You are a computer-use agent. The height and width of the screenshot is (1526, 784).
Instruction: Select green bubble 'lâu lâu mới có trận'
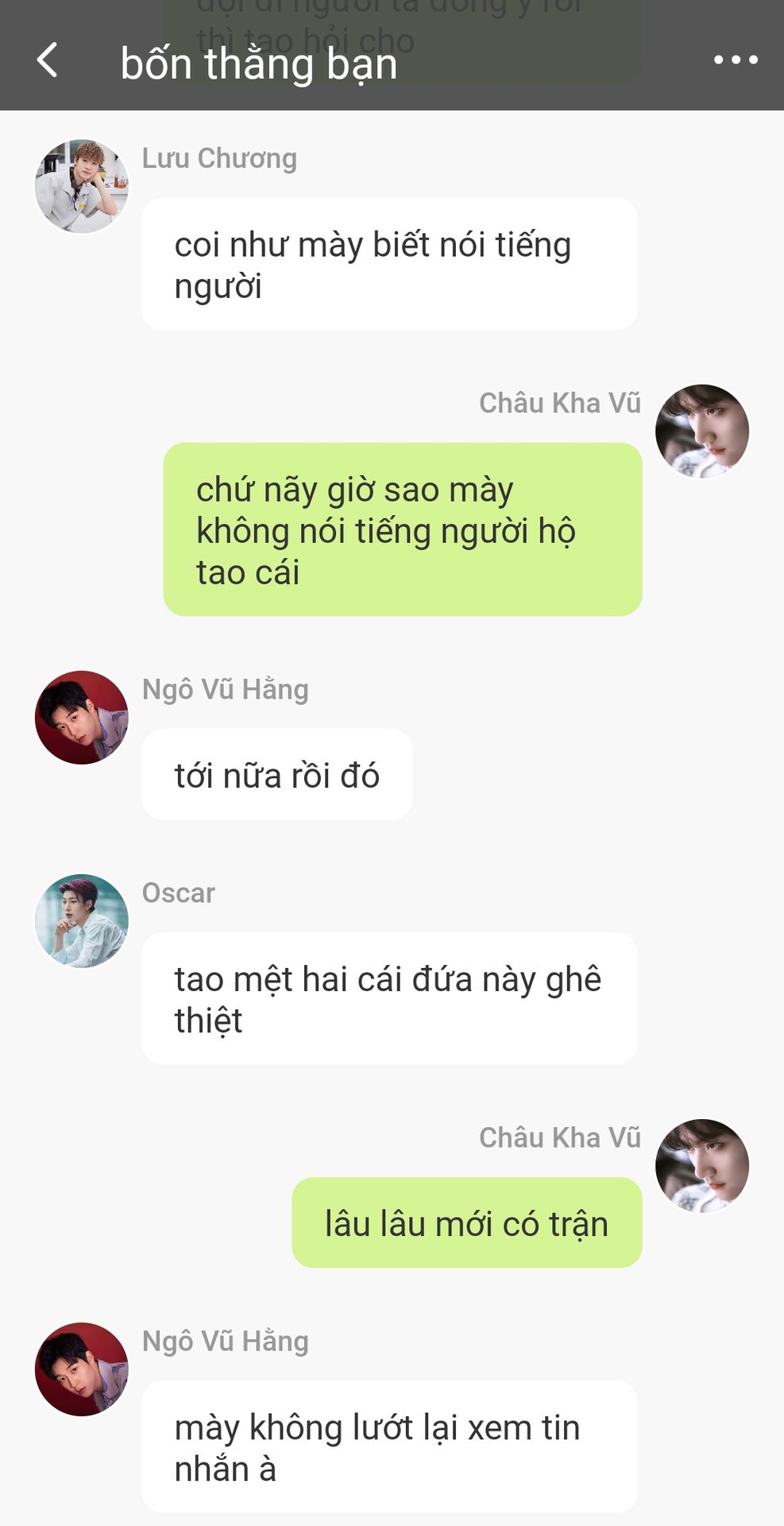(x=467, y=1222)
